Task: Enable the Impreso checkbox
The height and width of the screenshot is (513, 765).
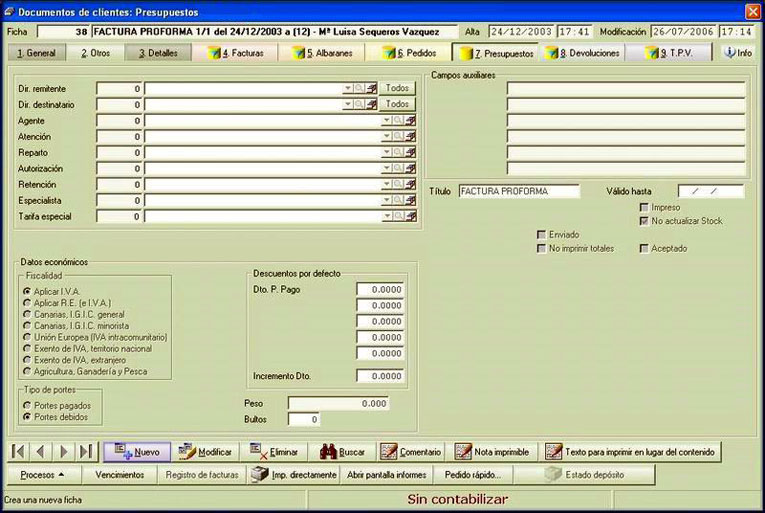Action: (644, 207)
